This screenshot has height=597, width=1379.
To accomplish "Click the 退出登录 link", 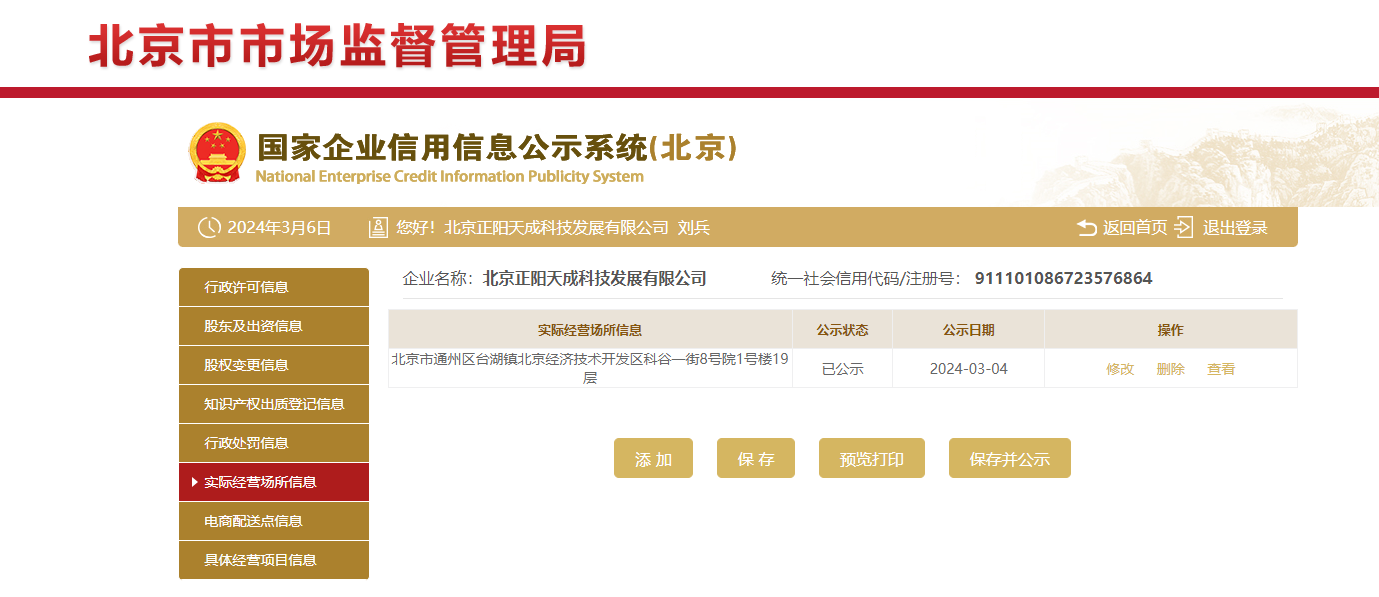I will coord(1235,228).
